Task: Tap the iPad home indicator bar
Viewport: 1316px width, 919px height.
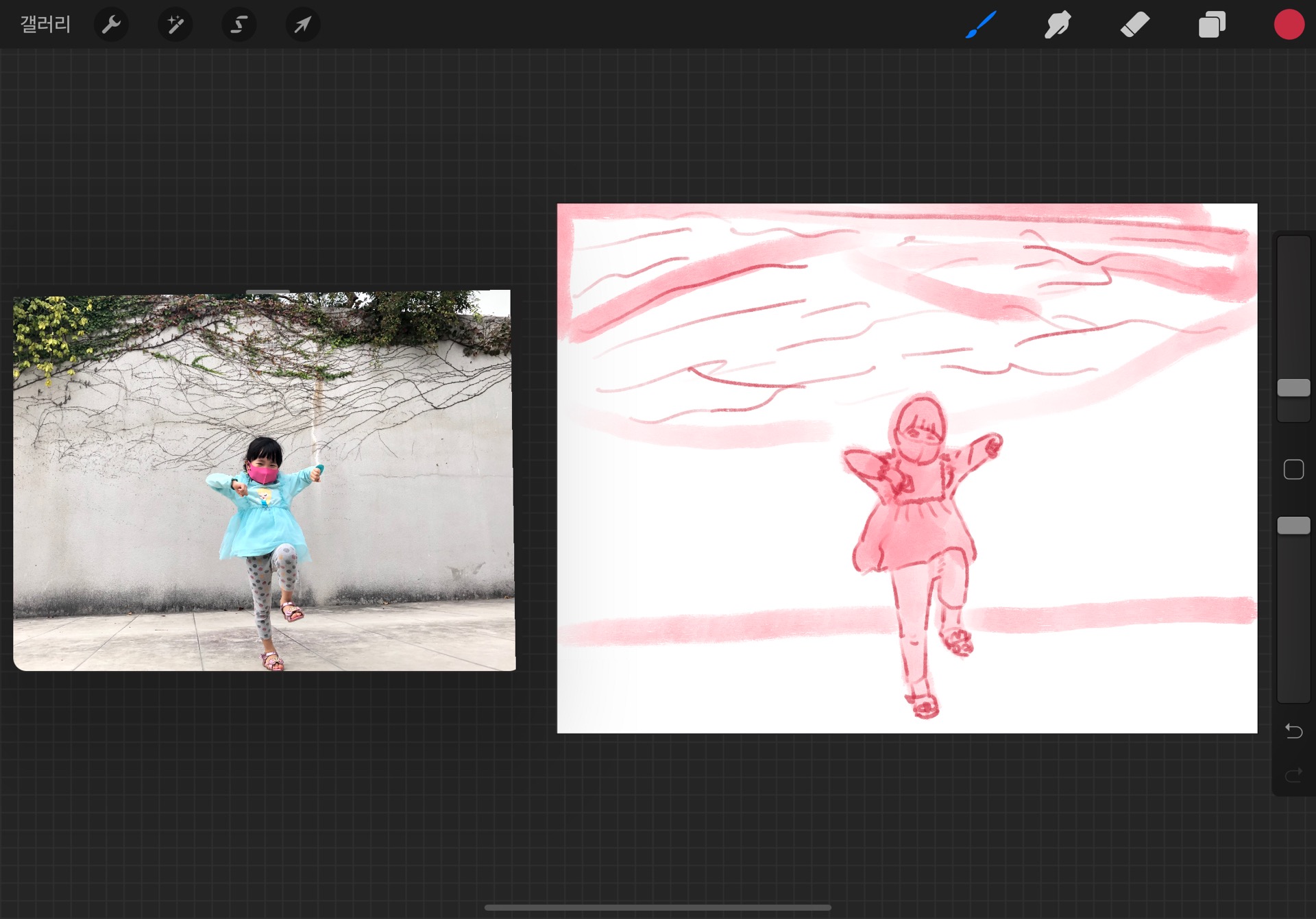Action: (657, 907)
